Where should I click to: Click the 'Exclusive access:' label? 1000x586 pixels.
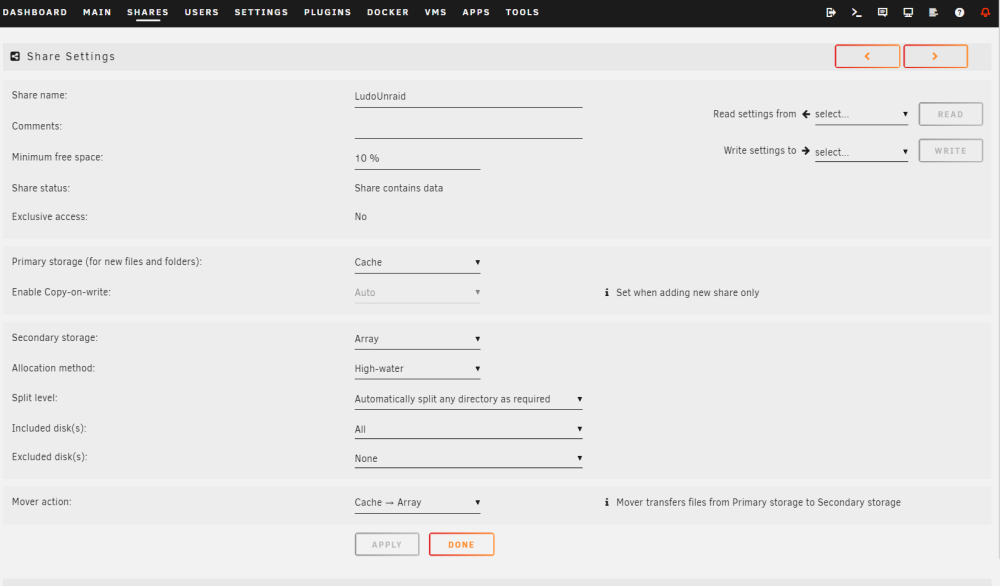coord(50,217)
